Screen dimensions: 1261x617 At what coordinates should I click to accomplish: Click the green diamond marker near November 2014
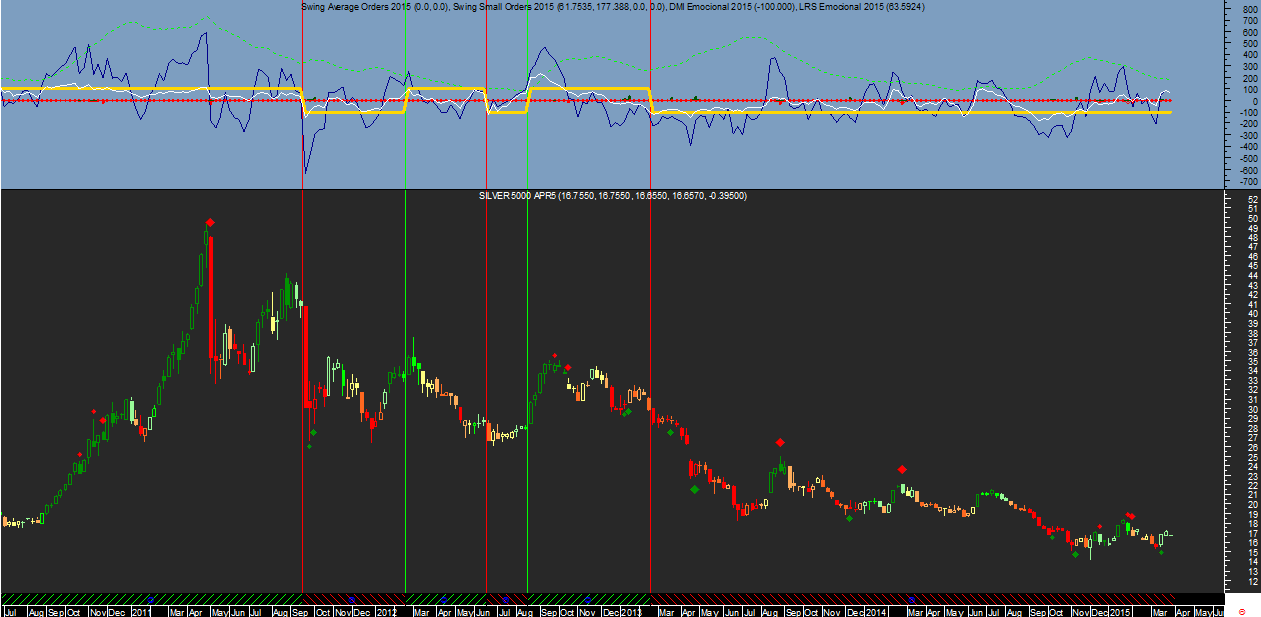pyautogui.click(x=1075, y=554)
